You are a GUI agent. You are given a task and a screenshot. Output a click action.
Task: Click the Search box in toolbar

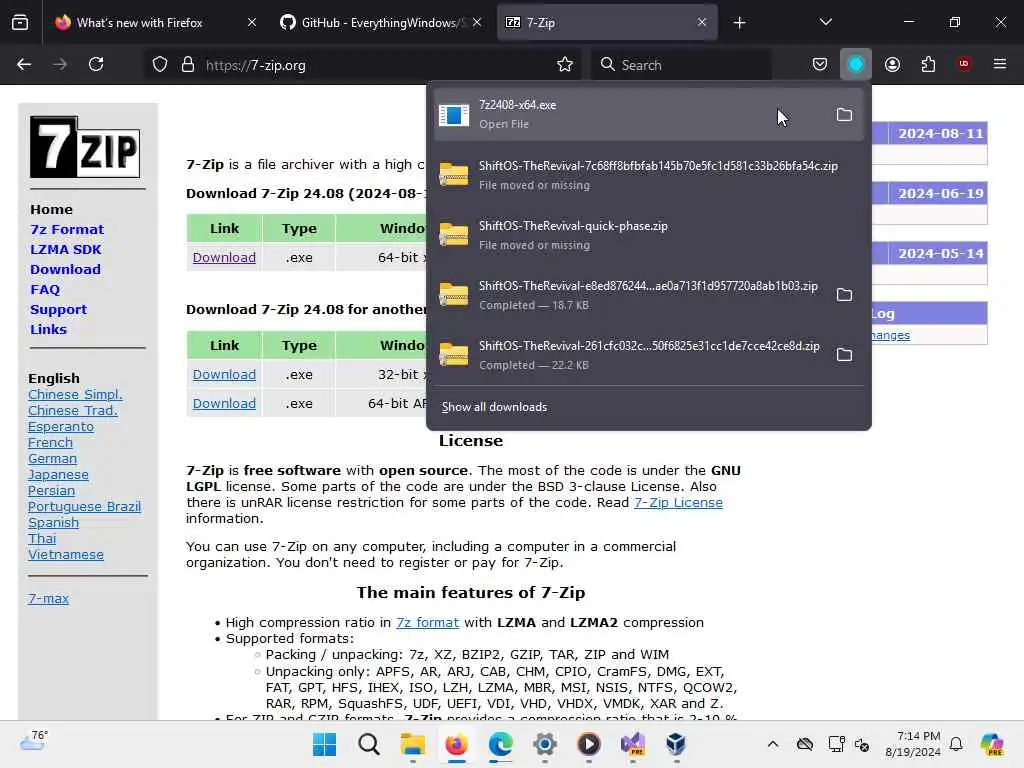coord(682,65)
